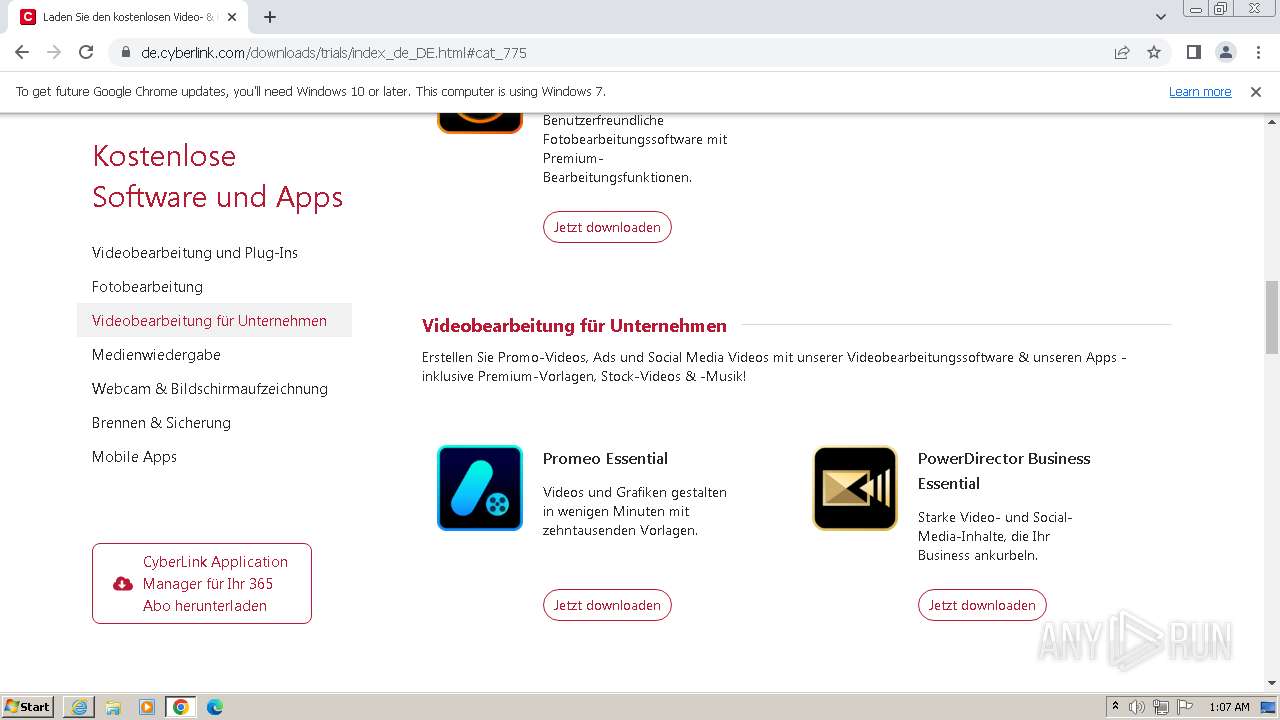Select Medienwiedergabe category
Image resolution: width=1280 pixels, height=720 pixels.
156,355
